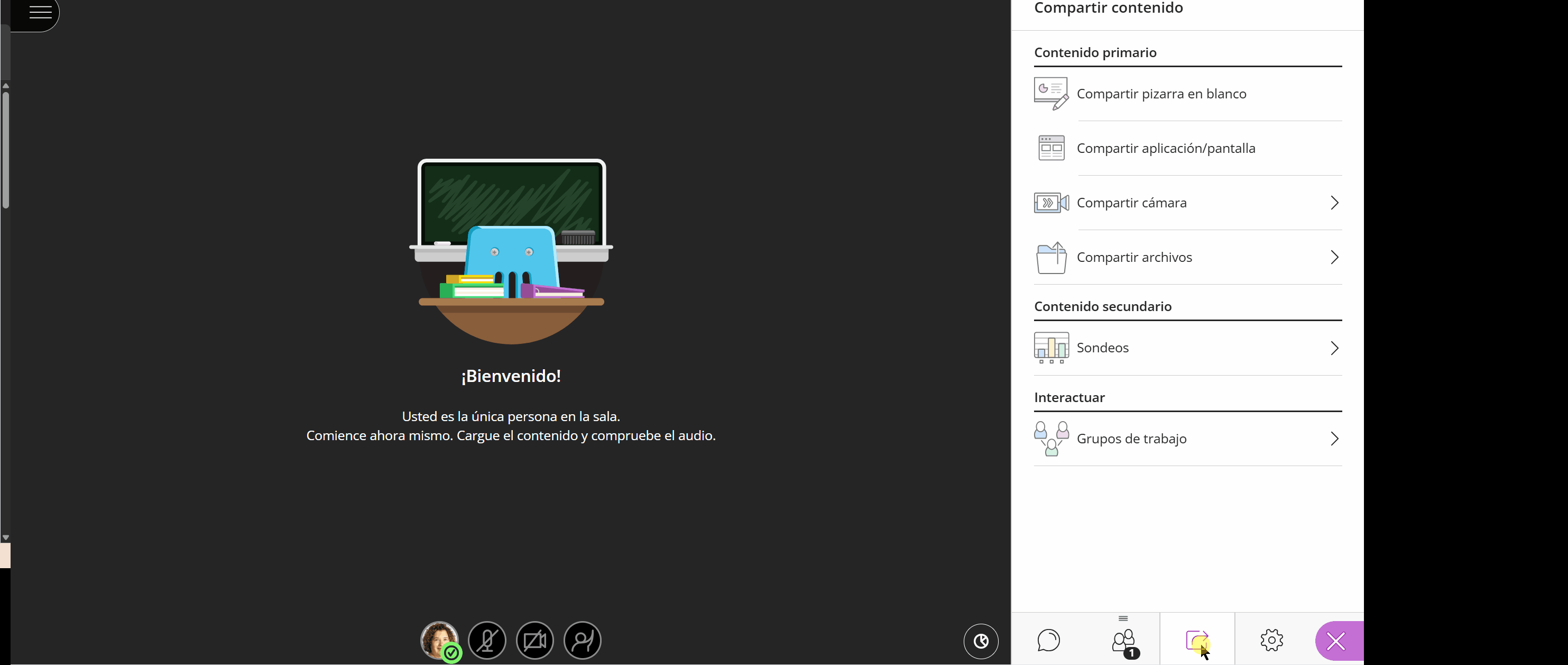Screen dimensions: 1568x665
Task: Click the Contenido secundario heading
Action: [x=1102, y=306]
